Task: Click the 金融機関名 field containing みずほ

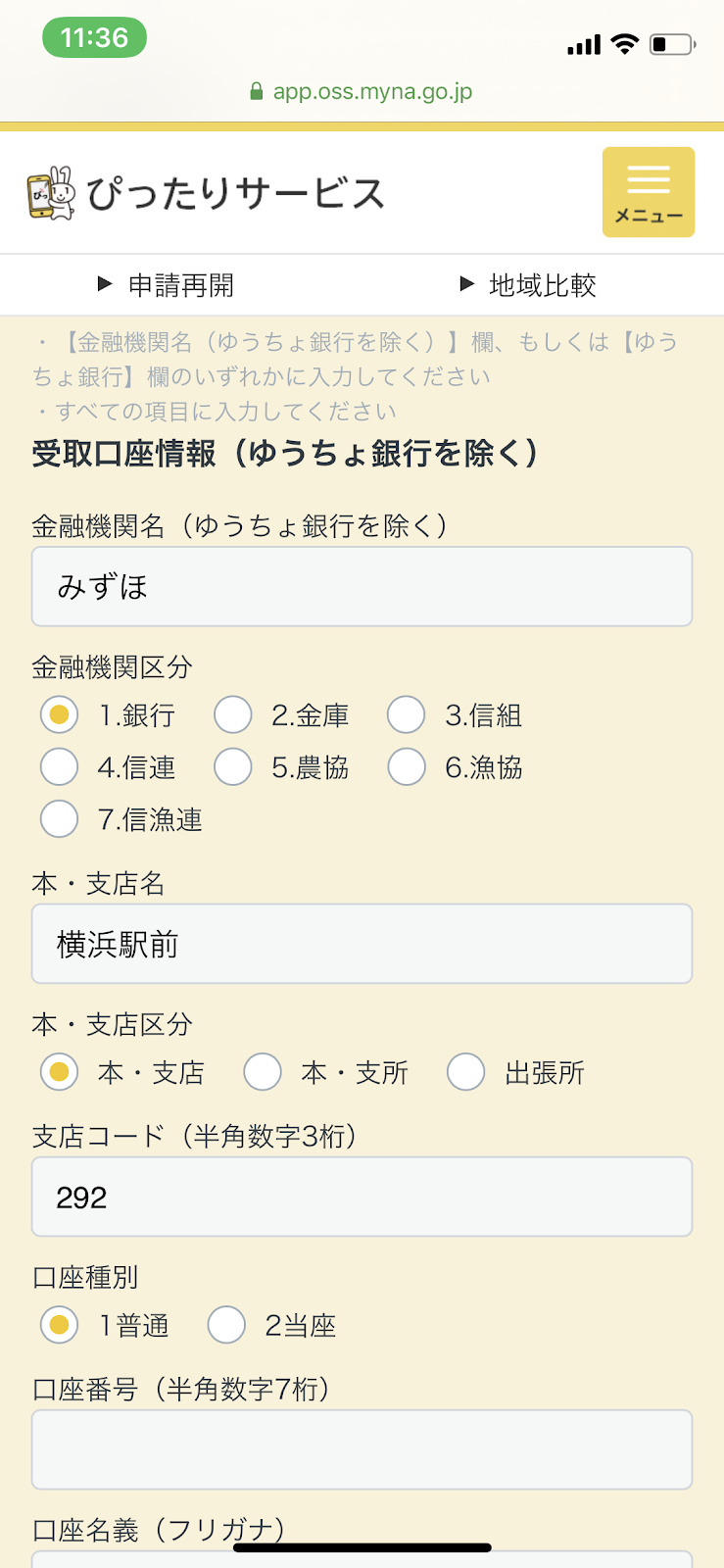Action: [x=362, y=587]
